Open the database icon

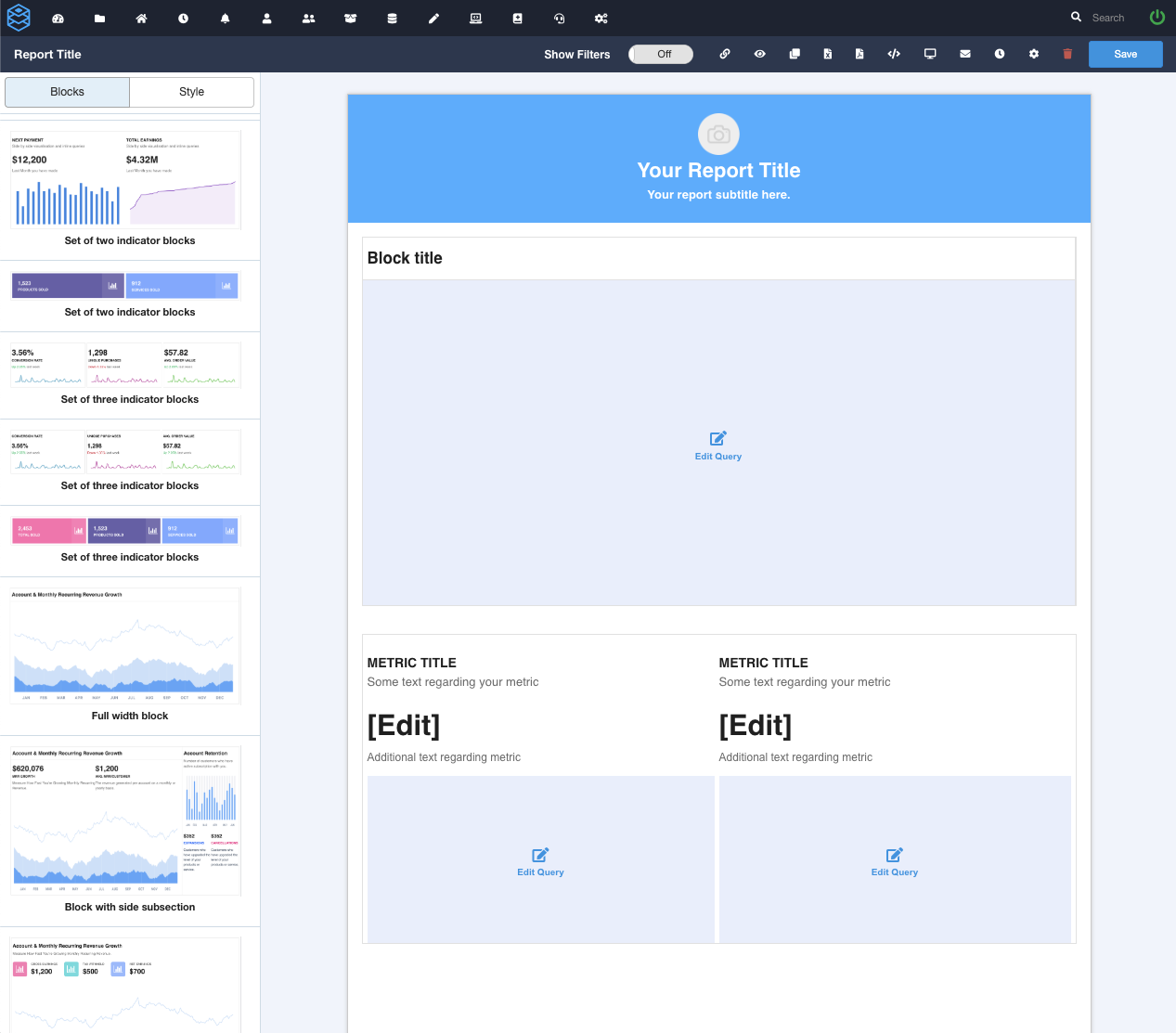(x=392, y=19)
